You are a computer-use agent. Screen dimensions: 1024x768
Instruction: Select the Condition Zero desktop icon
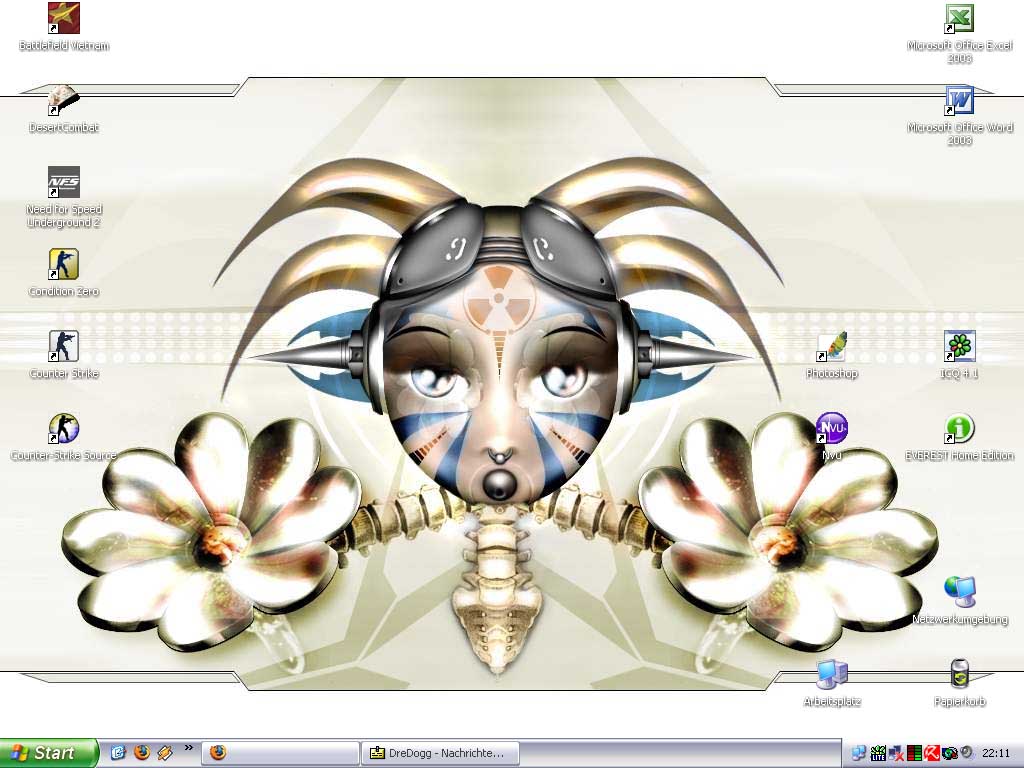click(64, 272)
